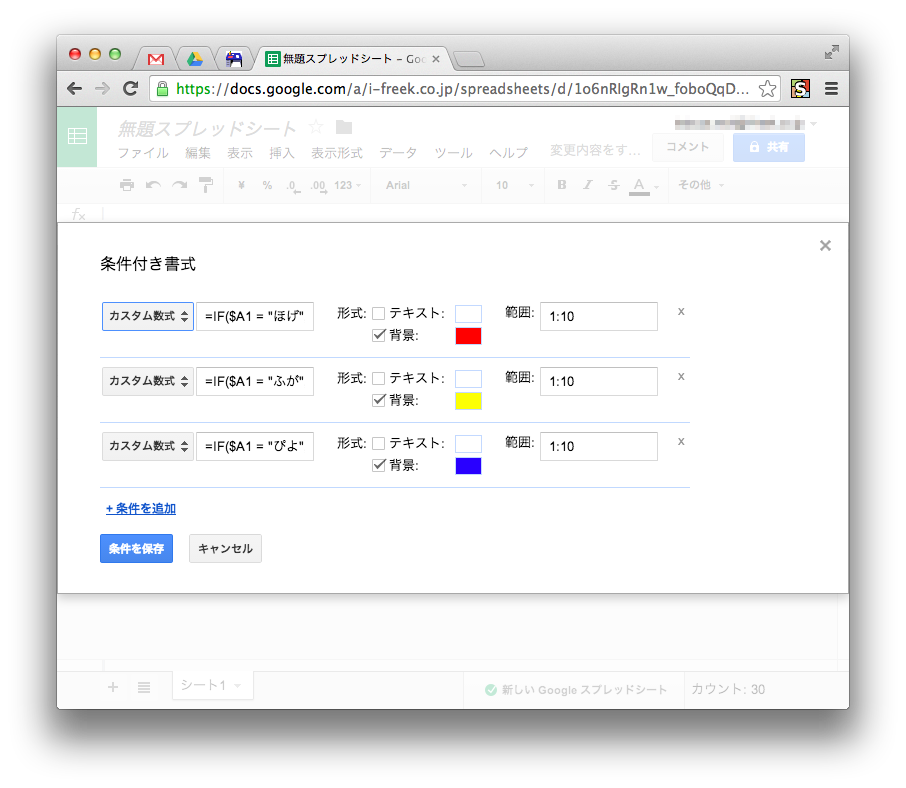The image size is (906, 788).
Task: Click the paint format tool
Action: pos(205,185)
